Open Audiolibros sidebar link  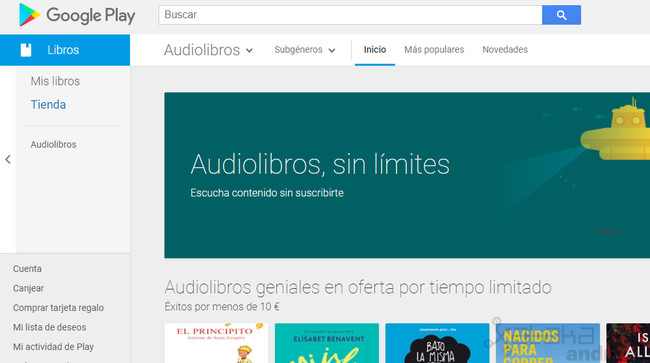pos(53,145)
